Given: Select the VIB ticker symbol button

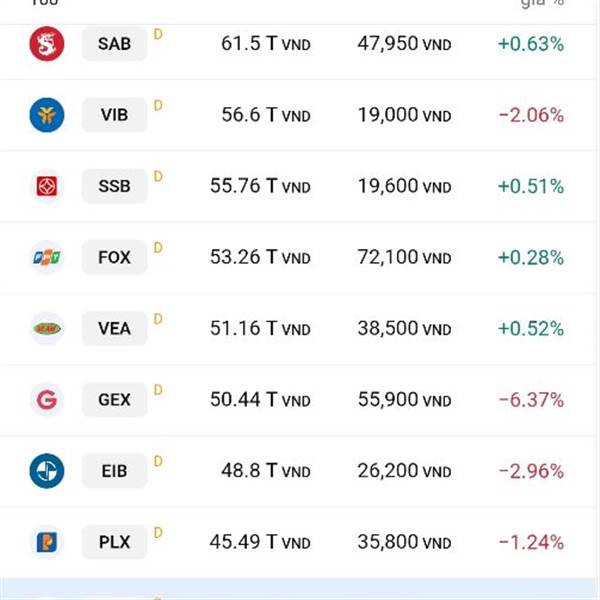Looking at the screenshot, I should click(x=114, y=115).
